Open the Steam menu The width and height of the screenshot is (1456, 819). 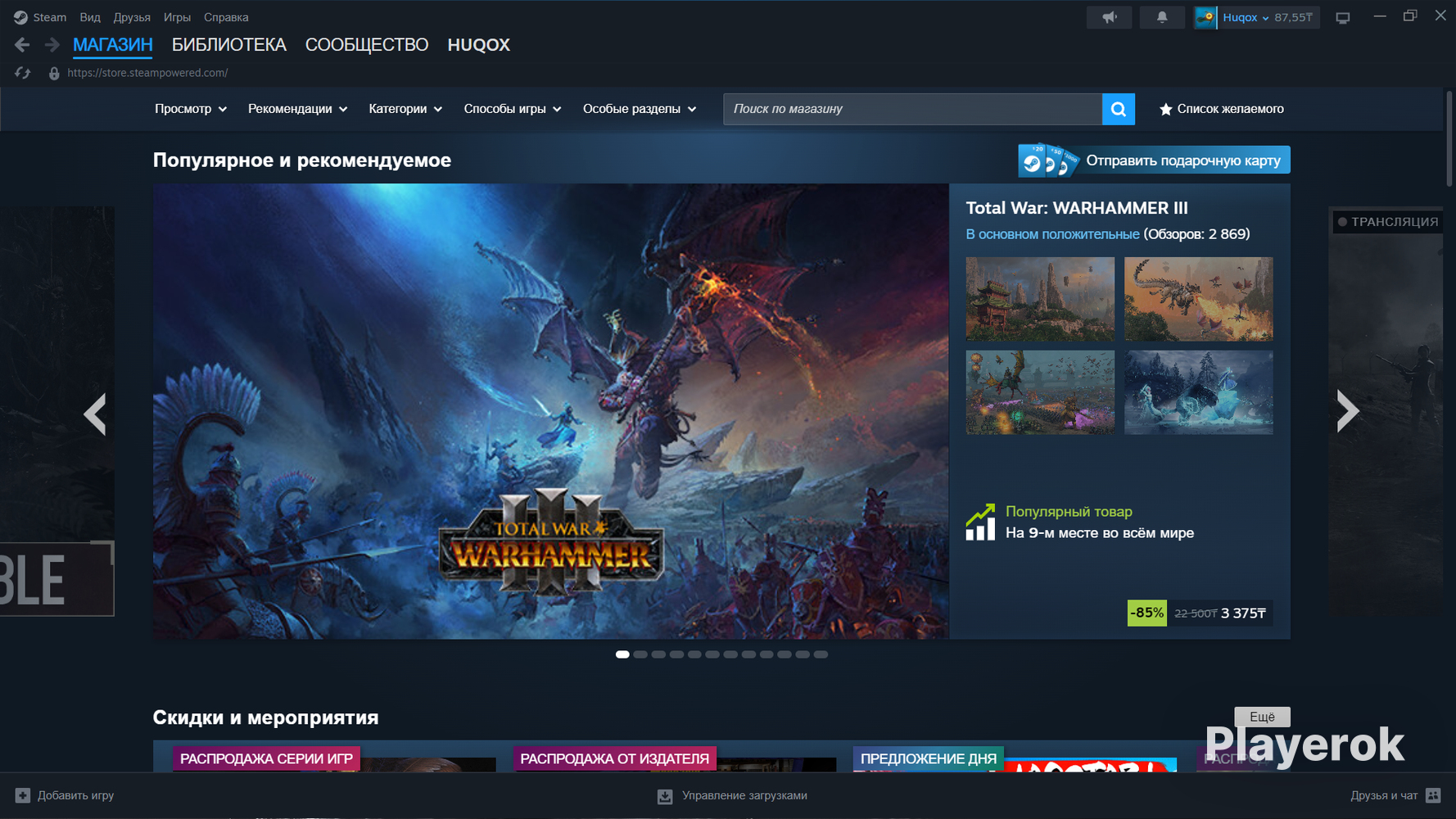(50, 17)
